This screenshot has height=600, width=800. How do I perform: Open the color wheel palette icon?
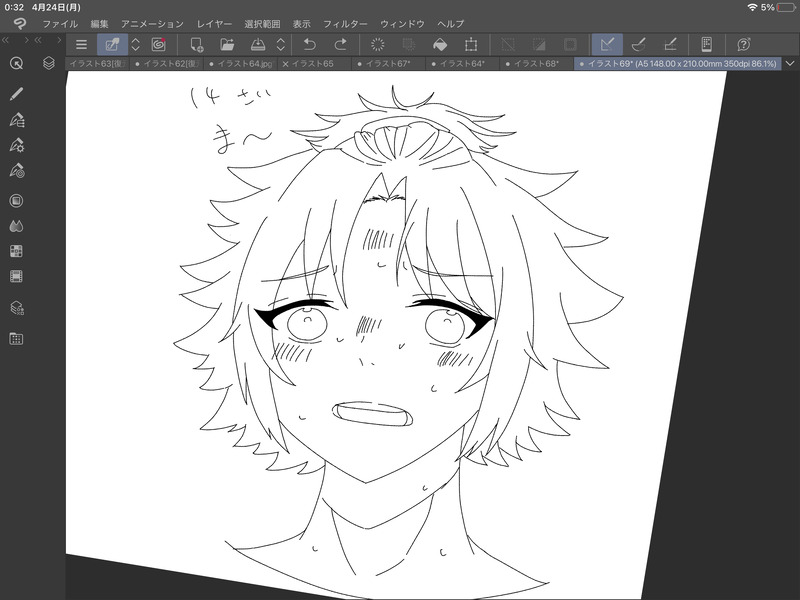(16, 201)
